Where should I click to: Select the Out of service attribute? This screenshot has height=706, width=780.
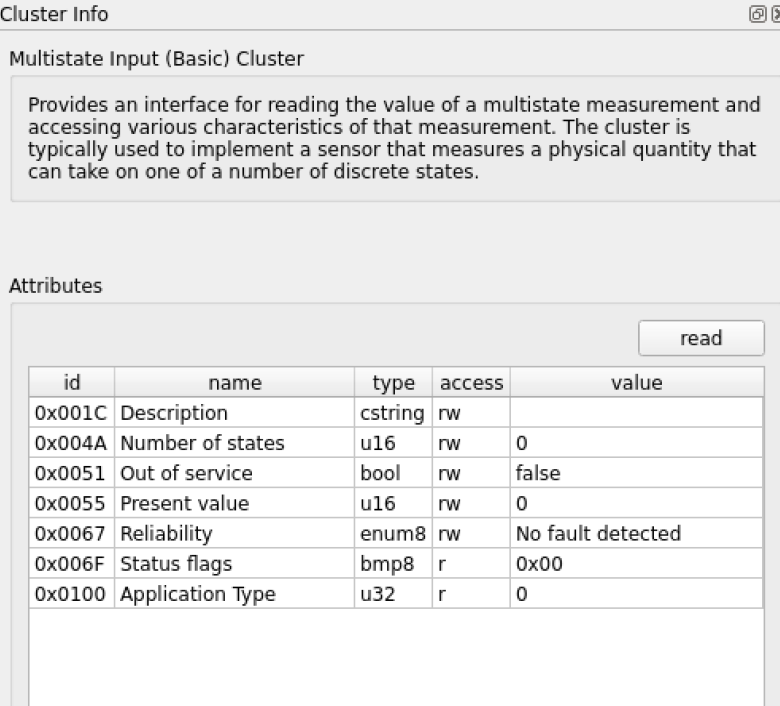[x=396, y=473]
